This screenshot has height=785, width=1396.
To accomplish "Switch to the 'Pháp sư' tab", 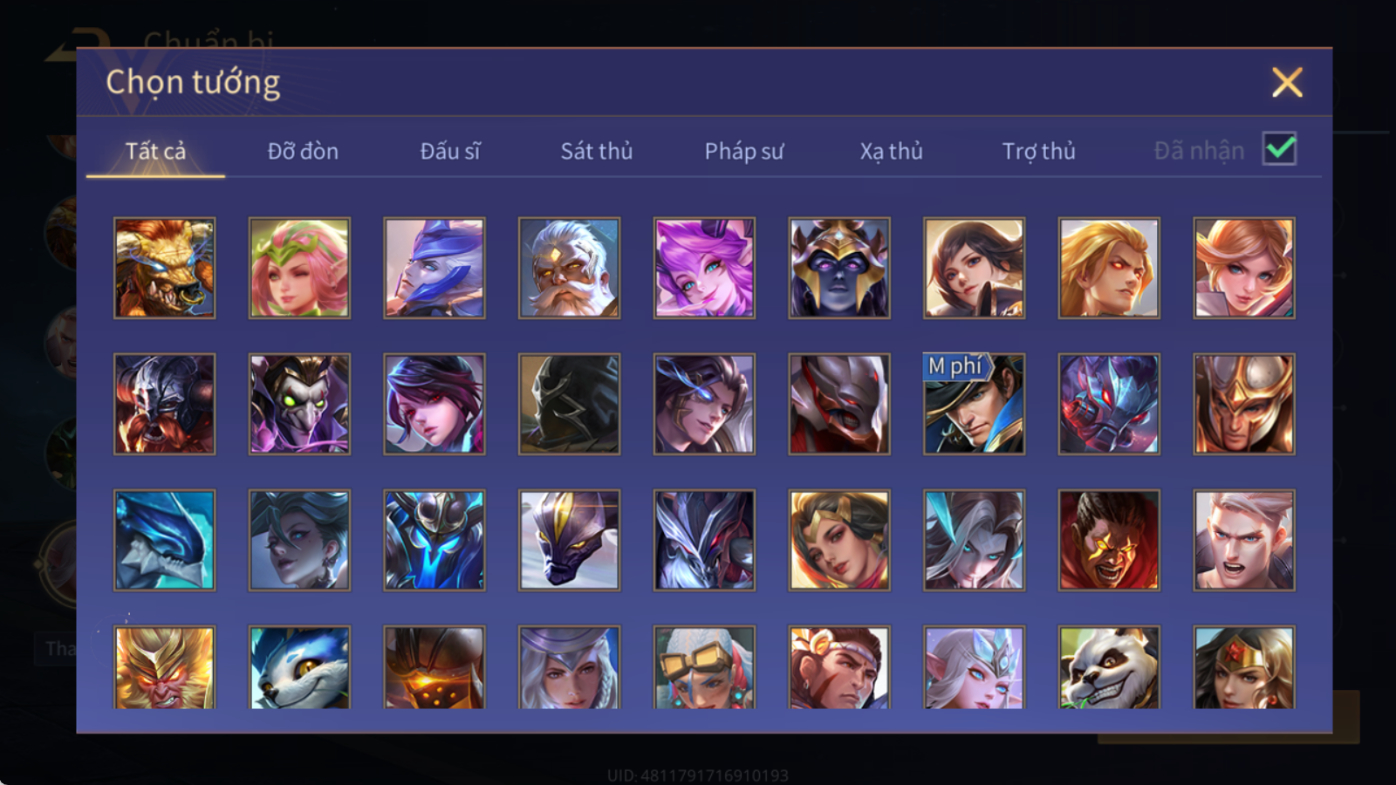I will pyautogui.click(x=744, y=151).
